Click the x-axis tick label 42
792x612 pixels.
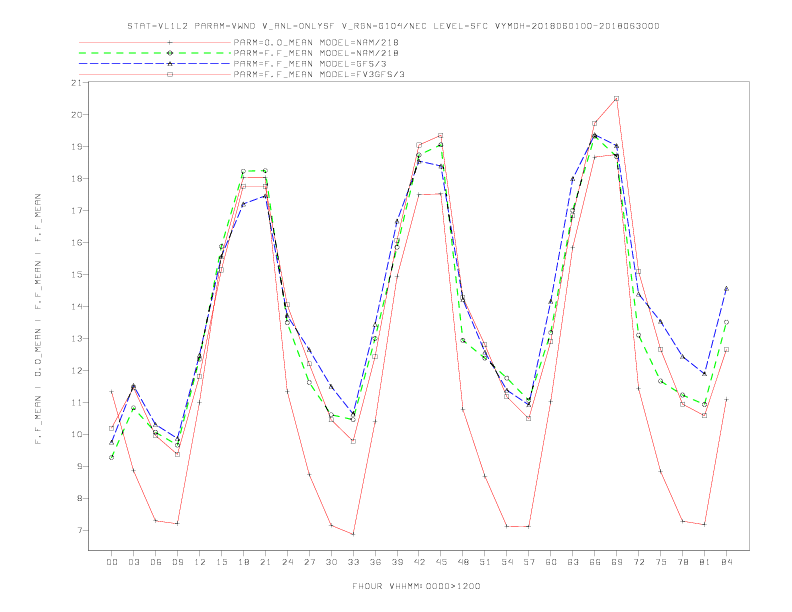click(x=419, y=562)
